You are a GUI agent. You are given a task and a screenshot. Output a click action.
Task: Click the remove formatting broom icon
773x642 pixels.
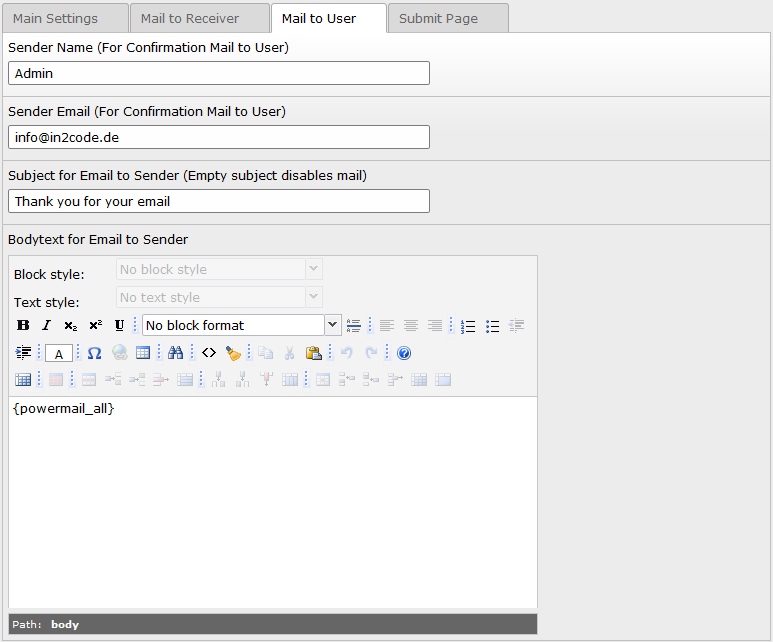[x=233, y=353]
